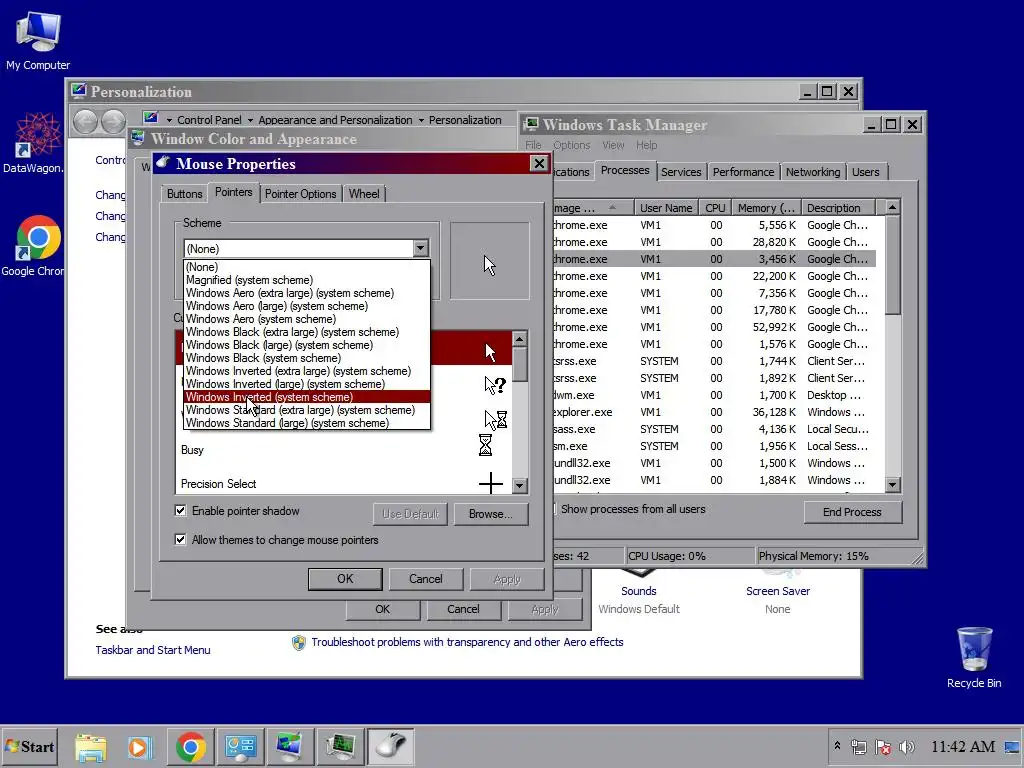Open Control Panel taskbar item
Viewport: 1024px width, 768px height.
coord(240,746)
